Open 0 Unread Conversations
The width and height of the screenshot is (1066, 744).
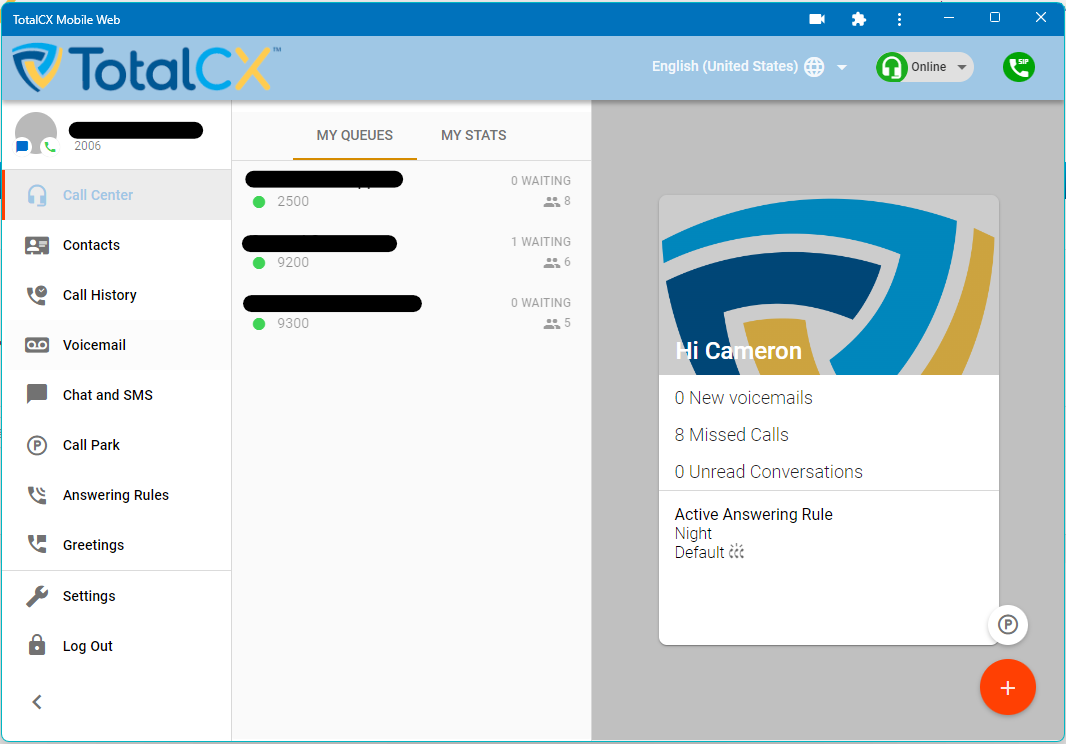768,471
